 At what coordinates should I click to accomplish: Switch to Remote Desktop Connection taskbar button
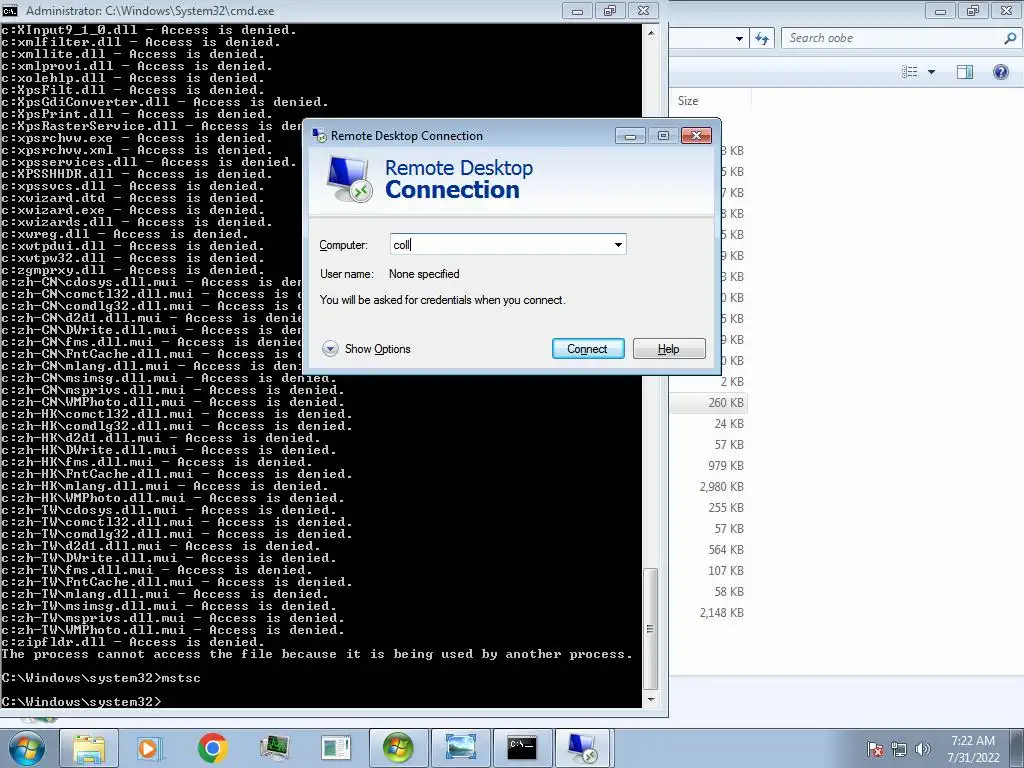[x=583, y=748]
